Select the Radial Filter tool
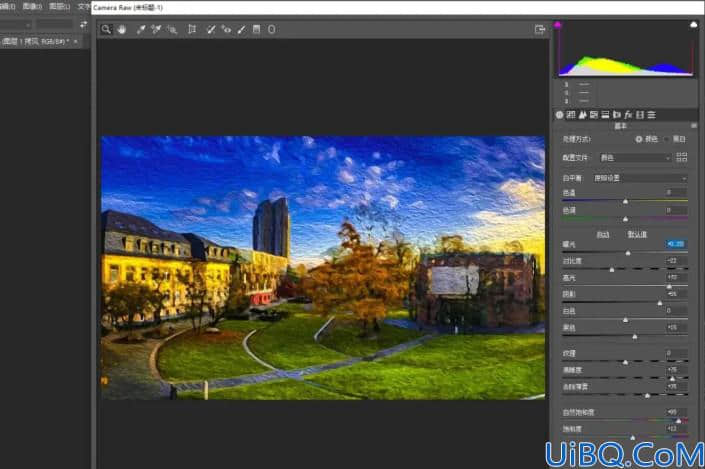This screenshot has width=705, height=469. tap(272, 29)
